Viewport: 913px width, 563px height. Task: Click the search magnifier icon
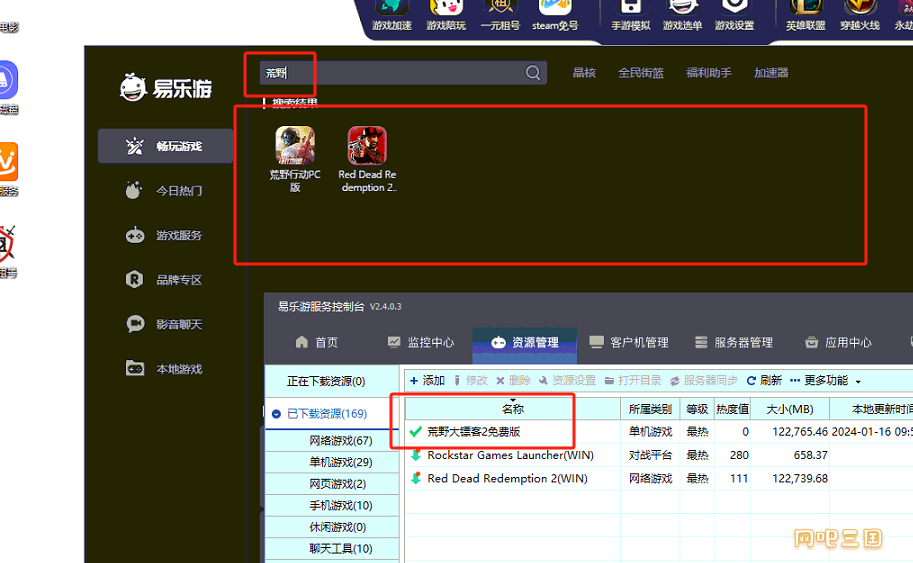click(x=533, y=73)
